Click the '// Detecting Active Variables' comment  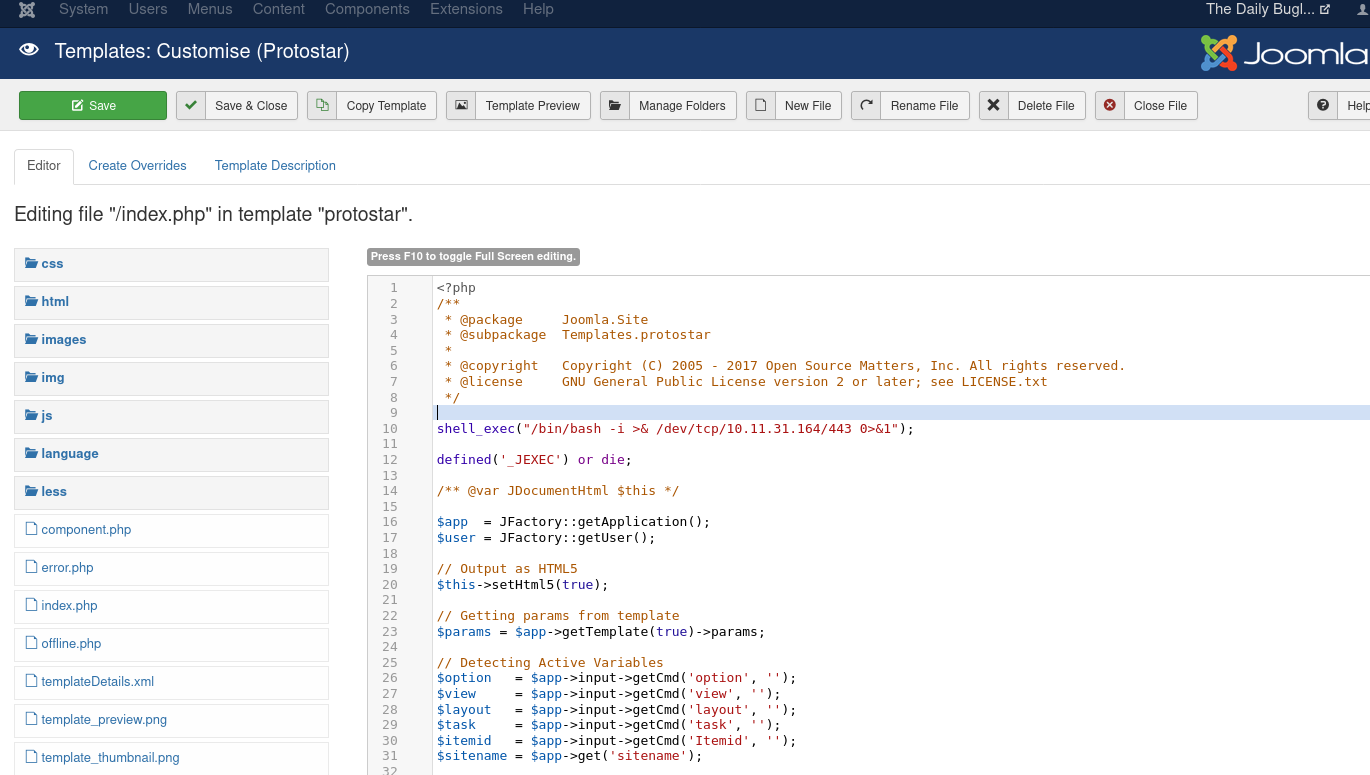[549, 663]
